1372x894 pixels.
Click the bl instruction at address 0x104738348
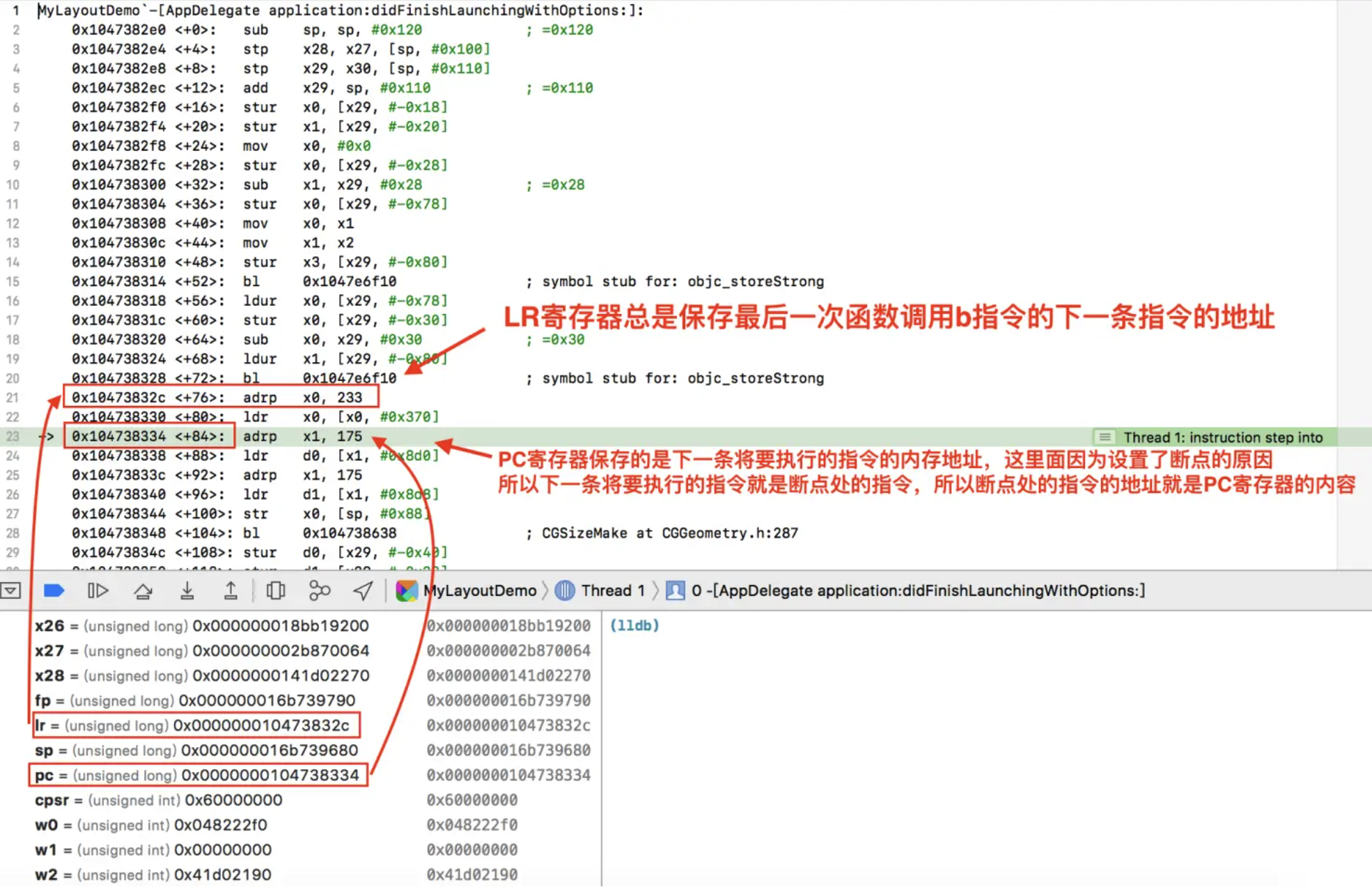point(251,533)
